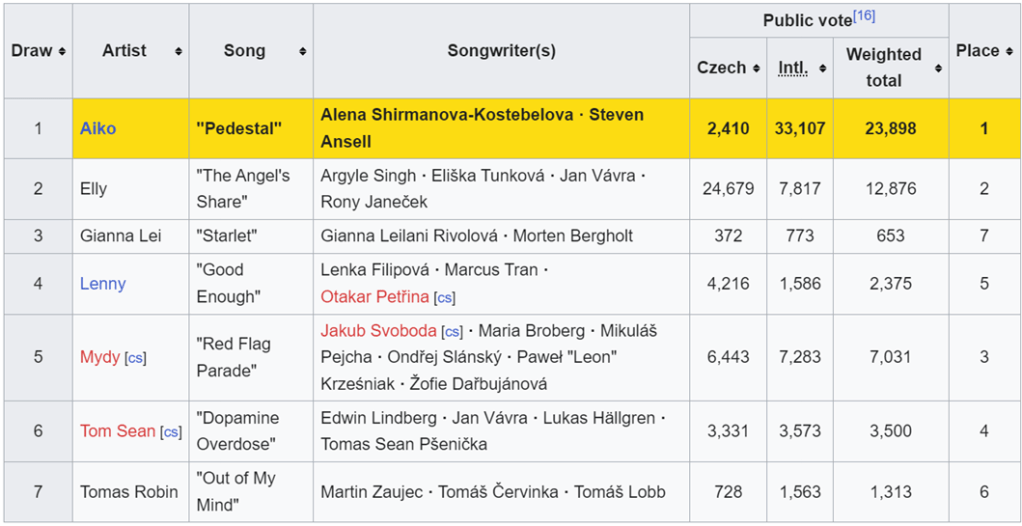
Task: Click the Intl. header abbreviation
Action: (x=793, y=68)
